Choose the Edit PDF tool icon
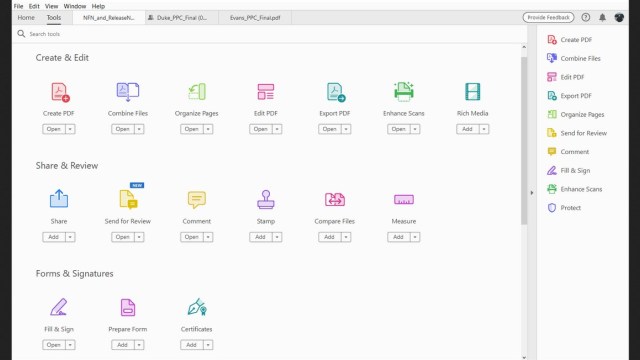Image resolution: width=640 pixels, height=360 pixels. 266,92
